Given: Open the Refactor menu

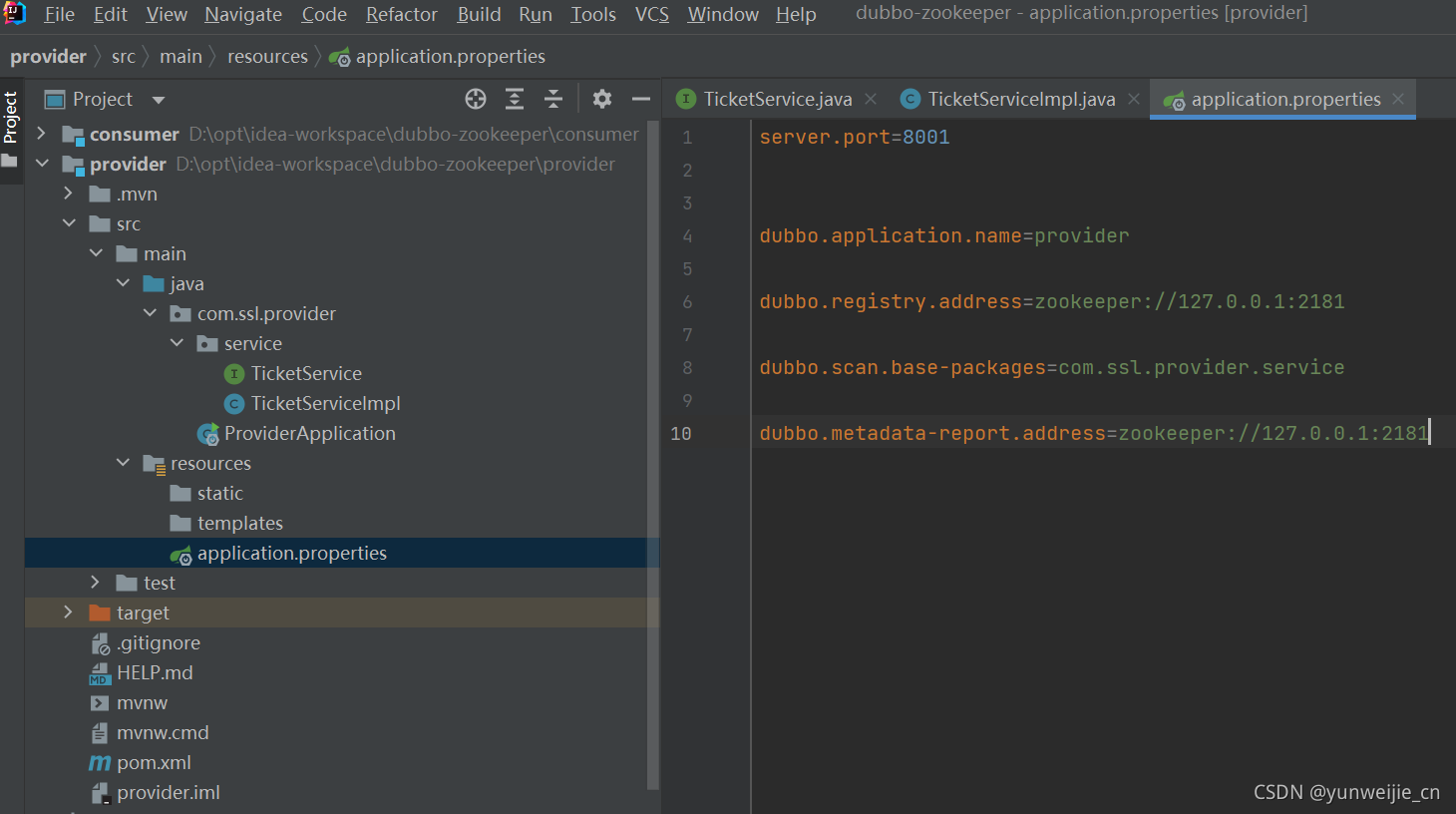Looking at the screenshot, I should pos(401,14).
